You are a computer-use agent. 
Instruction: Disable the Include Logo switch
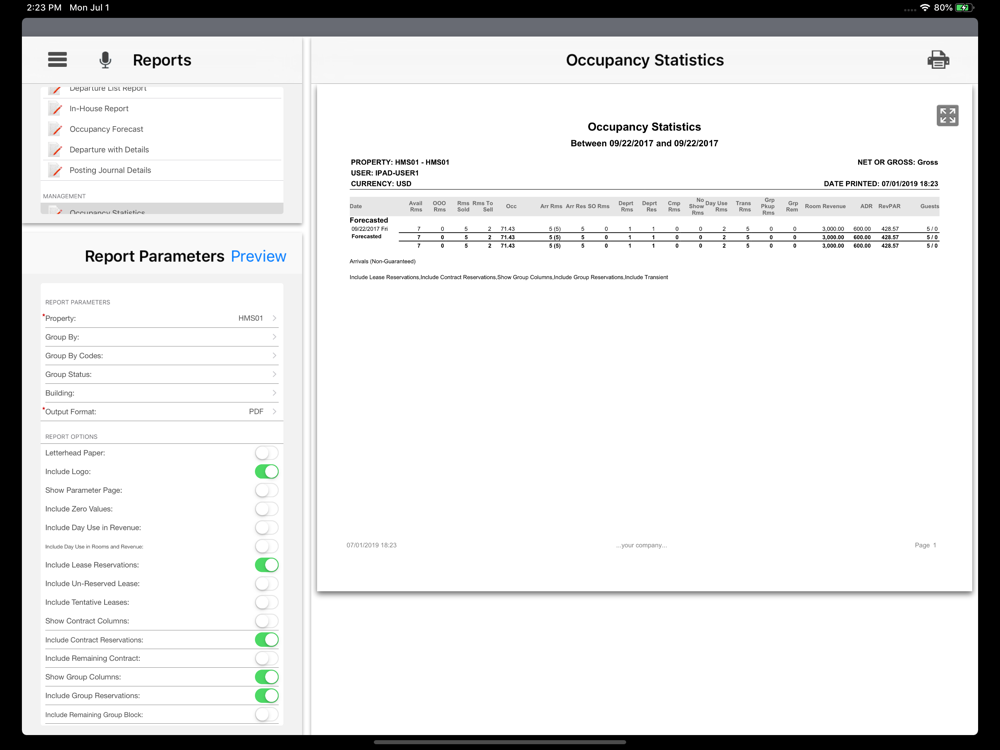pyautogui.click(x=267, y=471)
